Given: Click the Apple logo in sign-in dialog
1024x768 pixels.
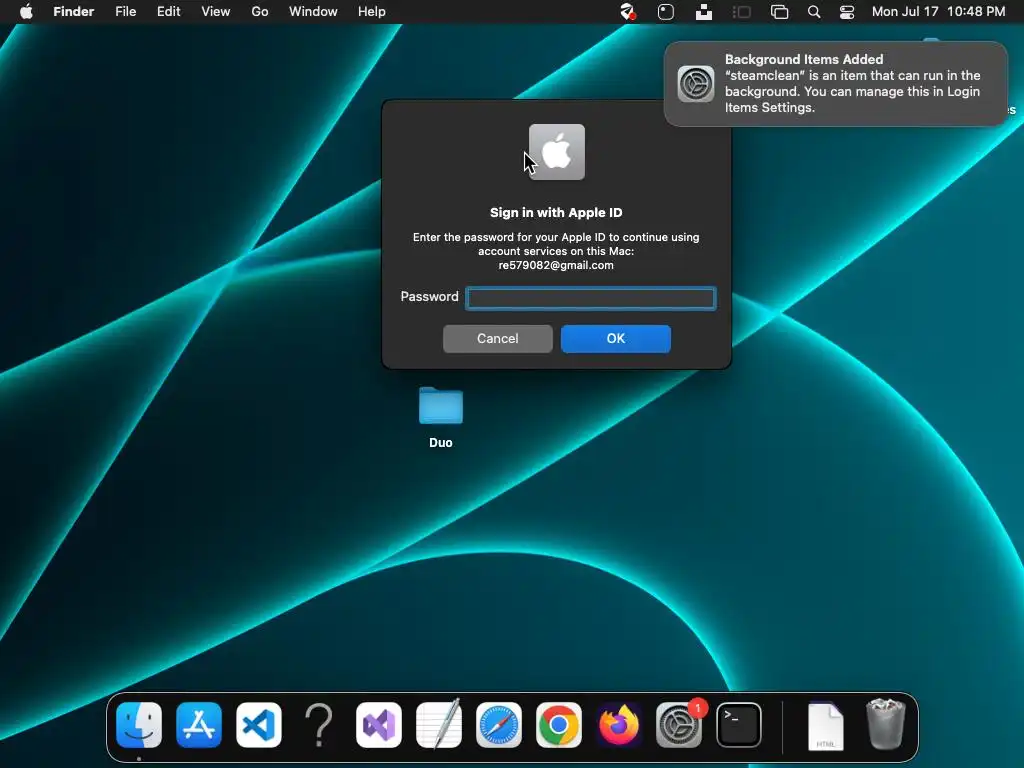Looking at the screenshot, I should pos(557,152).
